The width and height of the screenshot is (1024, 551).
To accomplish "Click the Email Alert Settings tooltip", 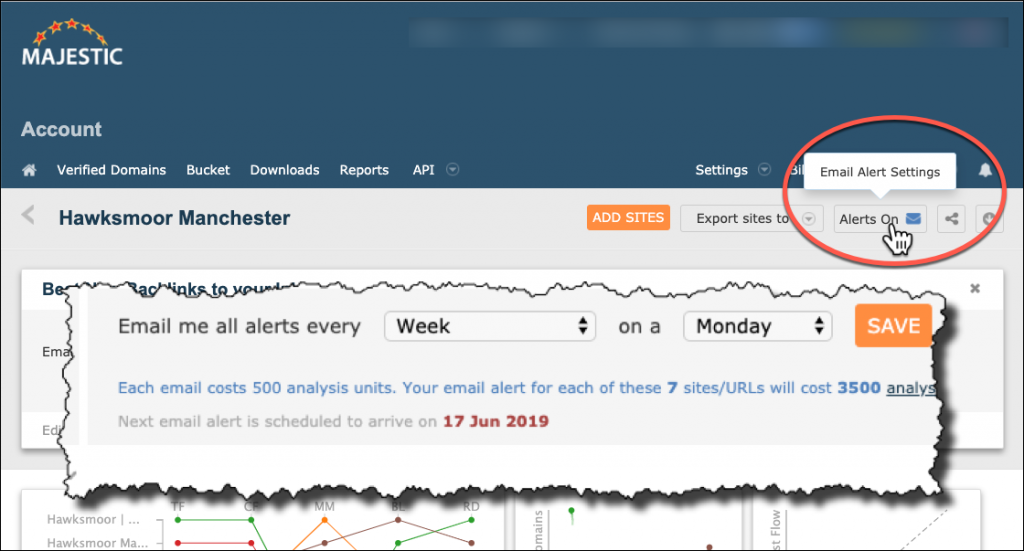I will (880, 172).
